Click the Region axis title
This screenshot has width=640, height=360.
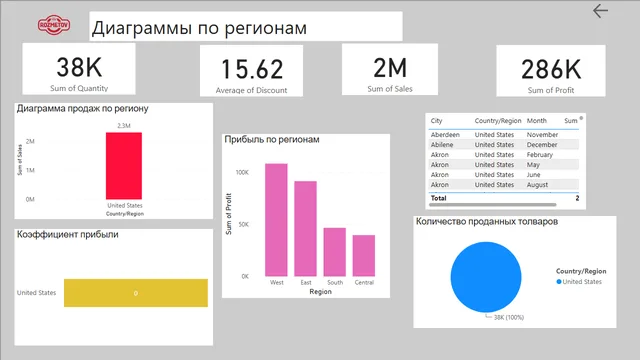pyautogui.click(x=320, y=291)
